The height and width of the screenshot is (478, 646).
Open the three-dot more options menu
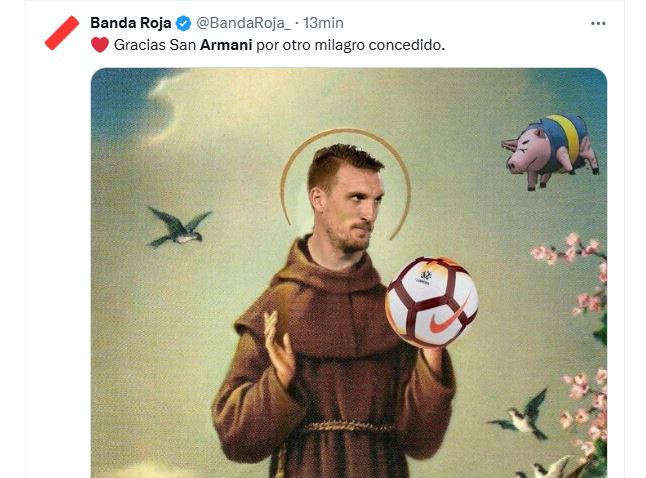(x=598, y=23)
